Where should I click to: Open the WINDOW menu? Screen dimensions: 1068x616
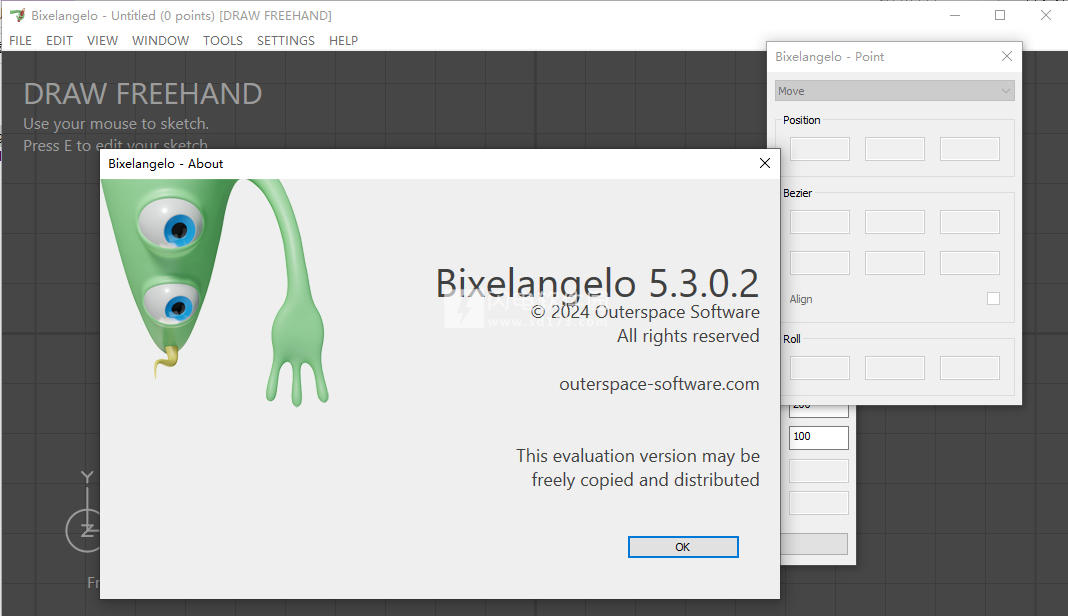pos(161,41)
